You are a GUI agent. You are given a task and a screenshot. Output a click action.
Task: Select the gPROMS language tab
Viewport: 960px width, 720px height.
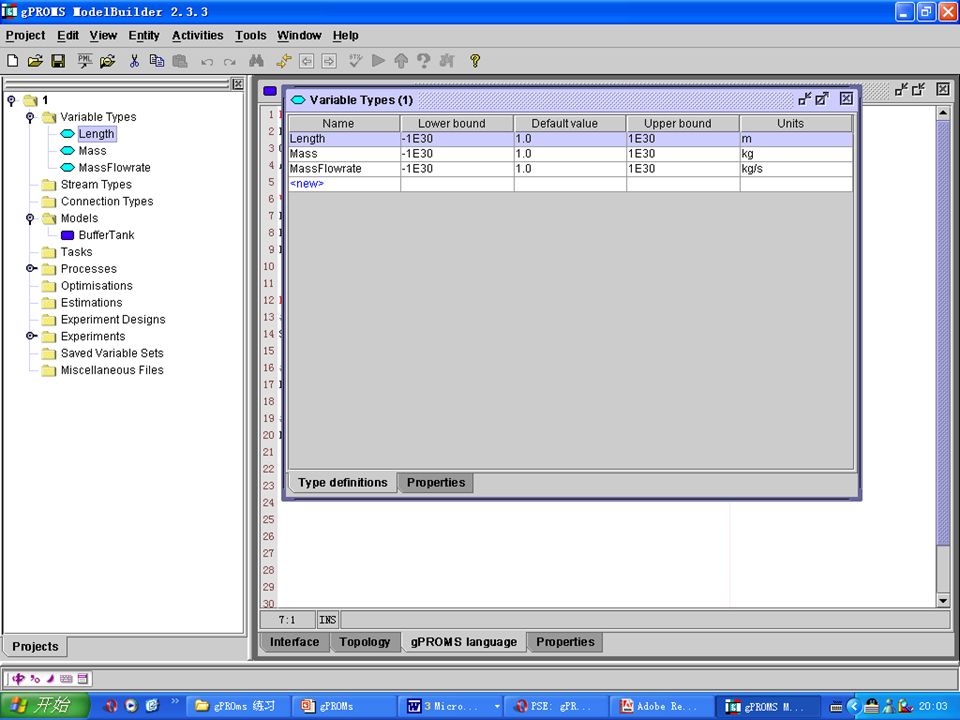click(x=463, y=642)
